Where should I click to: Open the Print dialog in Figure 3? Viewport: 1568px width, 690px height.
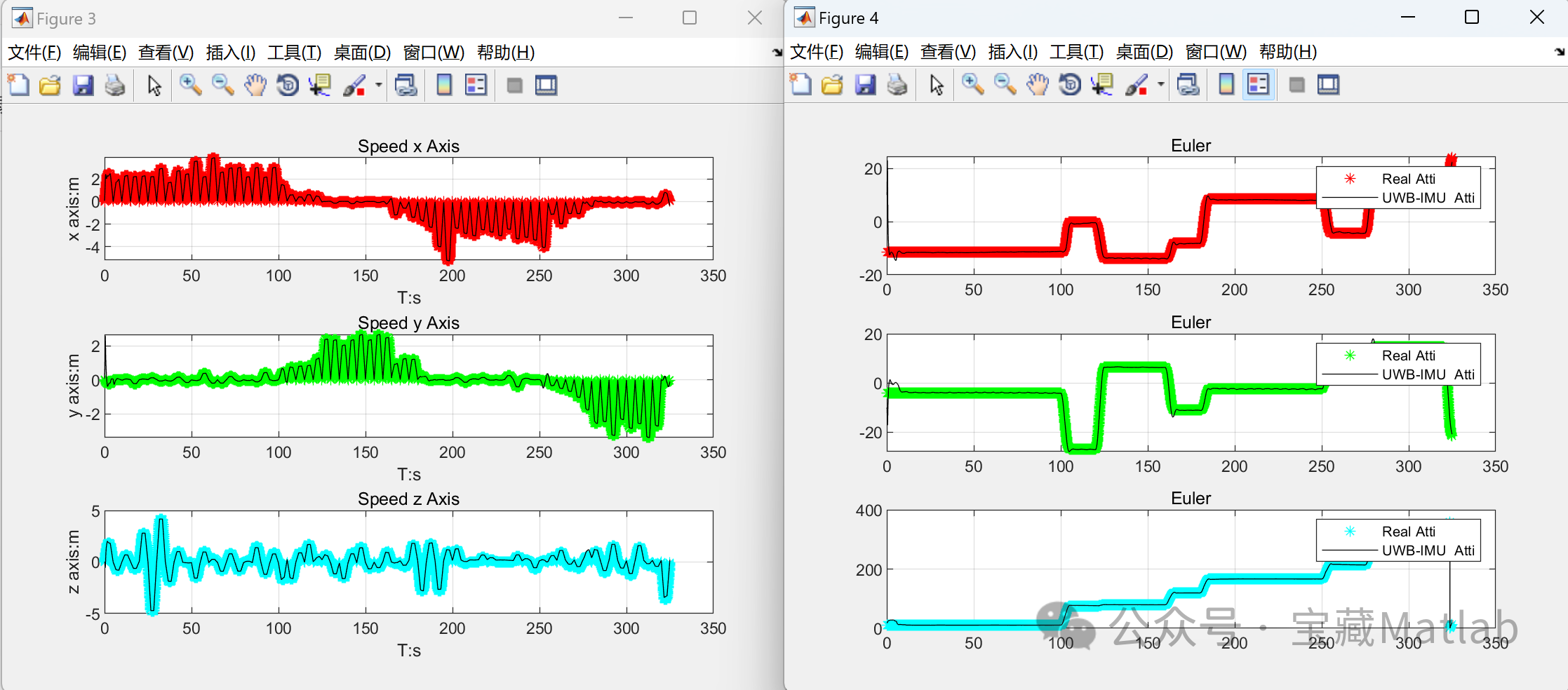(x=115, y=85)
